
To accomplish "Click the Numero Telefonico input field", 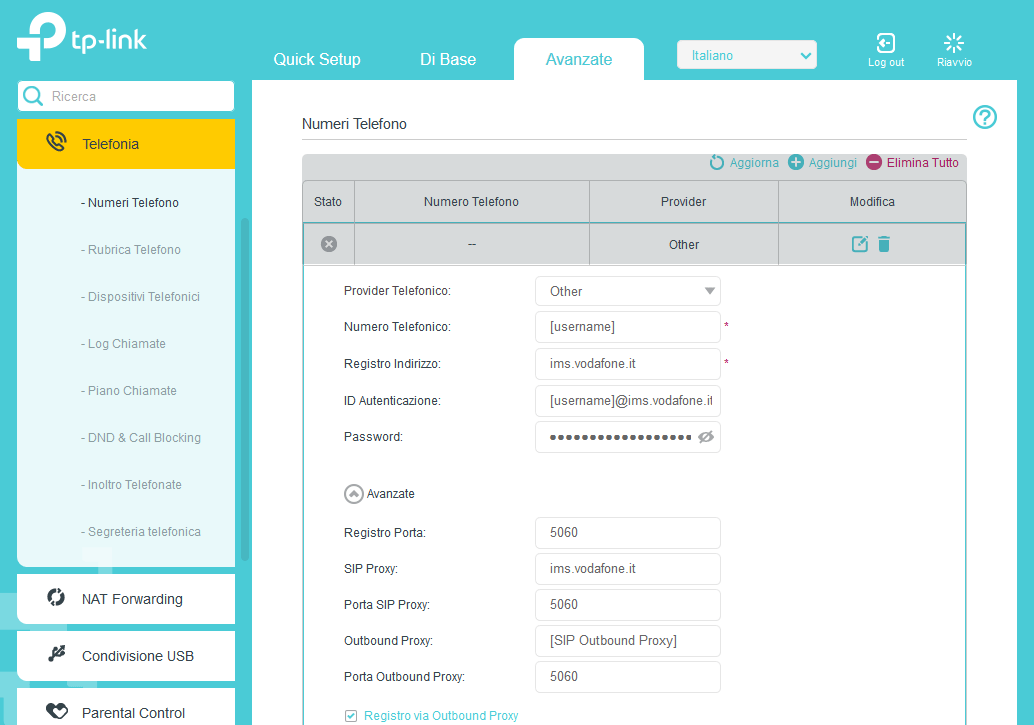I will pyautogui.click(x=628, y=327).
